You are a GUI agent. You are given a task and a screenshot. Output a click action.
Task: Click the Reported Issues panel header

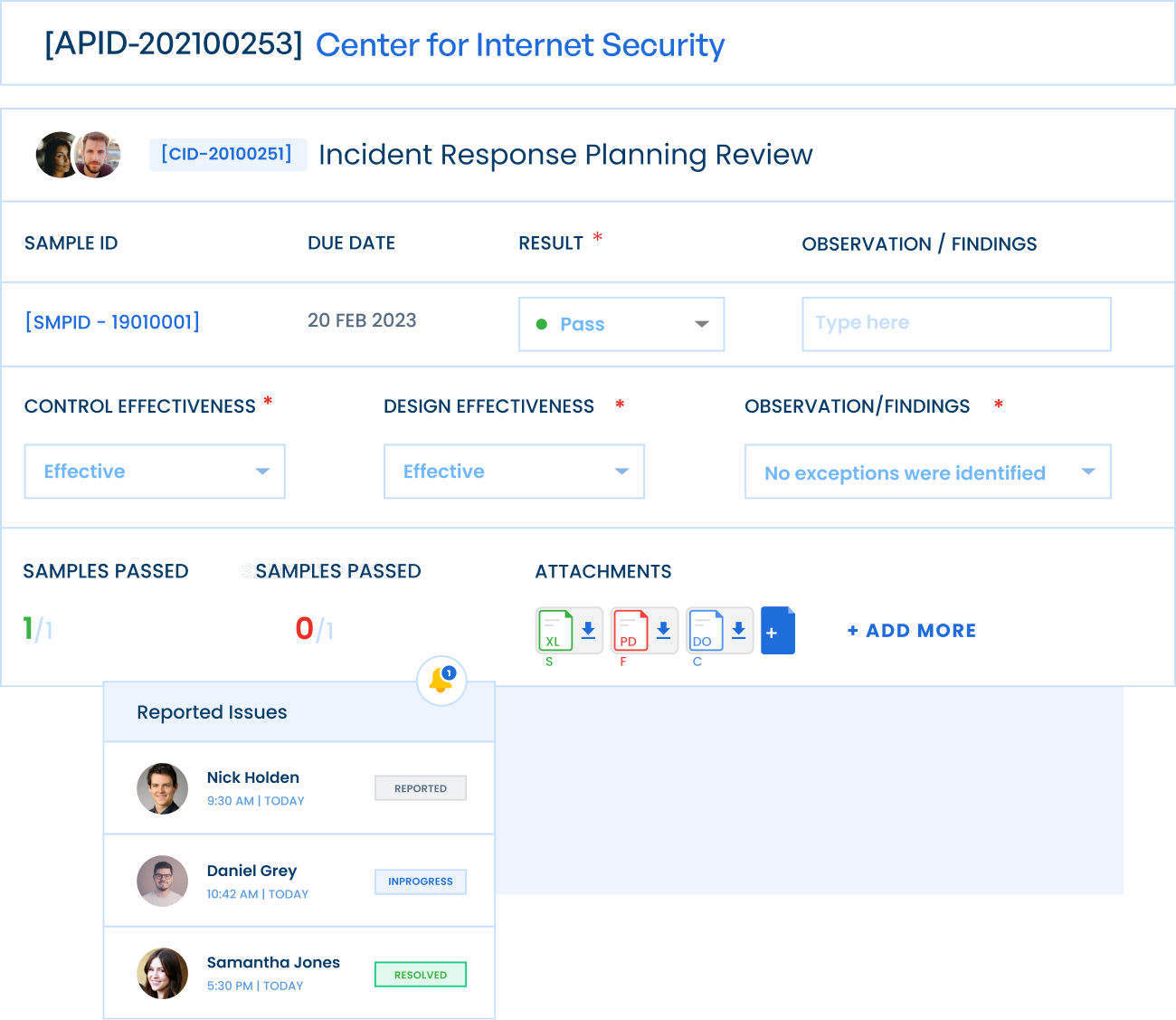pyautogui.click(x=299, y=712)
